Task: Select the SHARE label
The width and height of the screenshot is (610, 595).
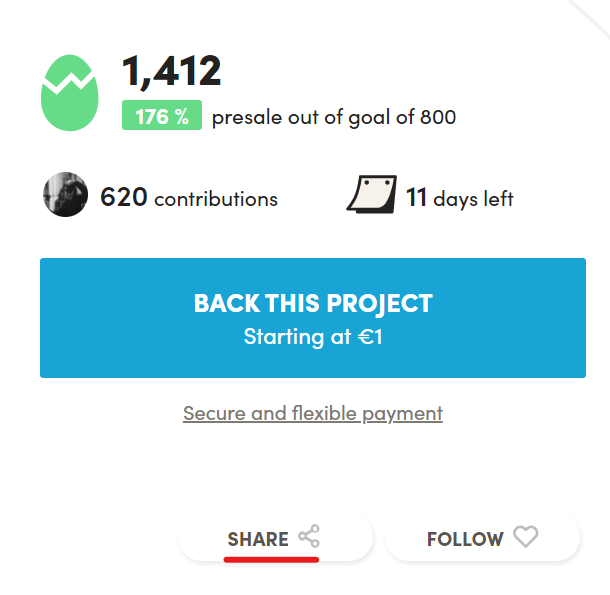Action: [x=258, y=539]
